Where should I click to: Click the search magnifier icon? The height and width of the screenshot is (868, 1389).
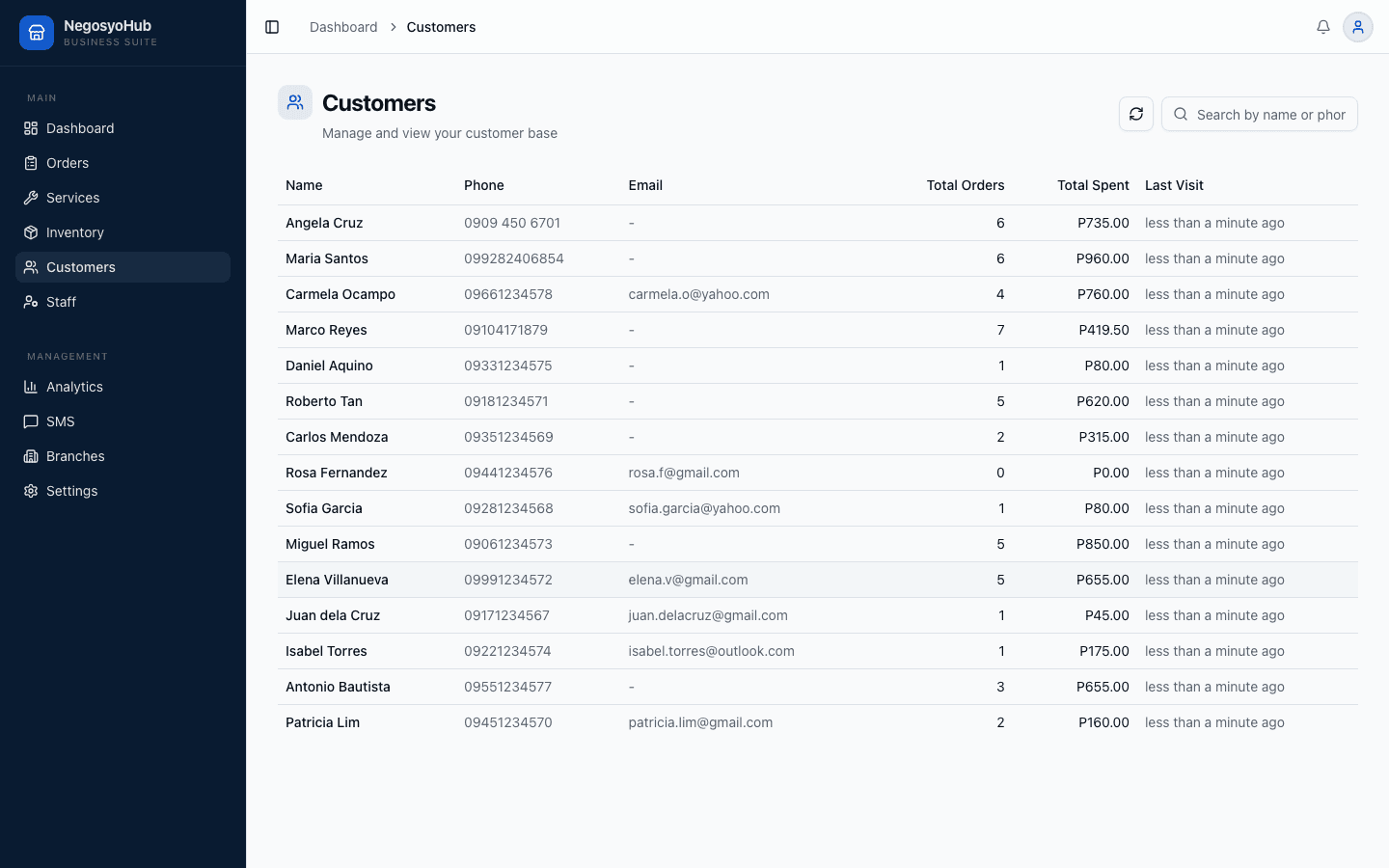click(1181, 114)
